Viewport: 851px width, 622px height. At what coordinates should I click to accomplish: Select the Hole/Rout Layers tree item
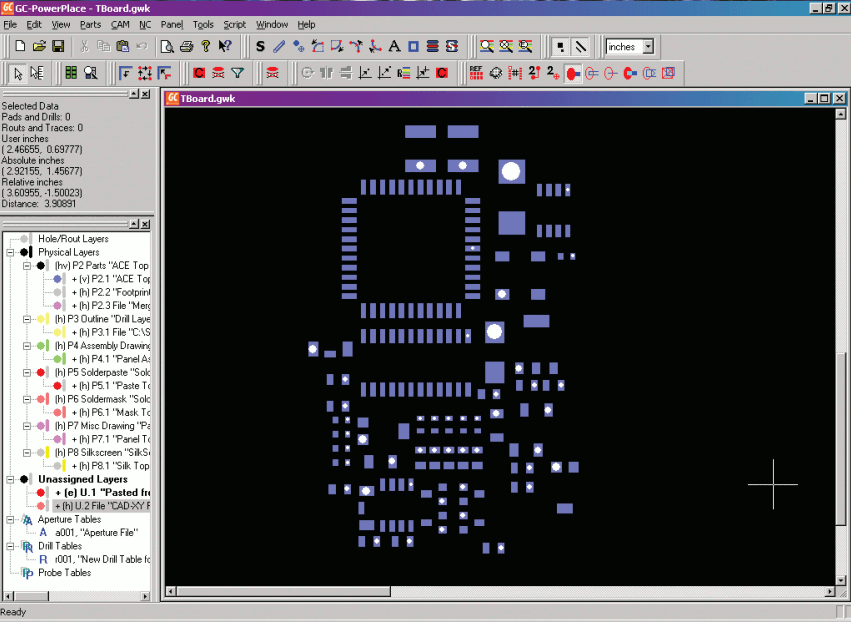[x=73, y=239]
